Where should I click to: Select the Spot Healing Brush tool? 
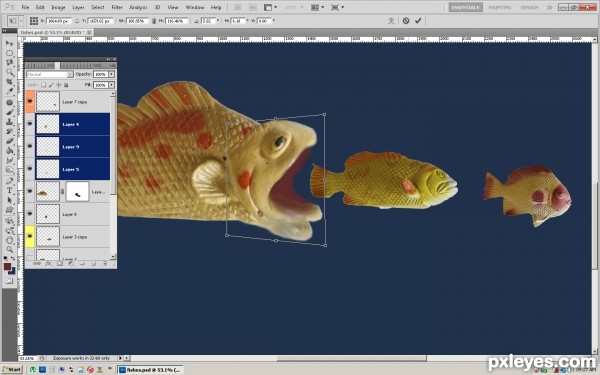tap(9, 103)
